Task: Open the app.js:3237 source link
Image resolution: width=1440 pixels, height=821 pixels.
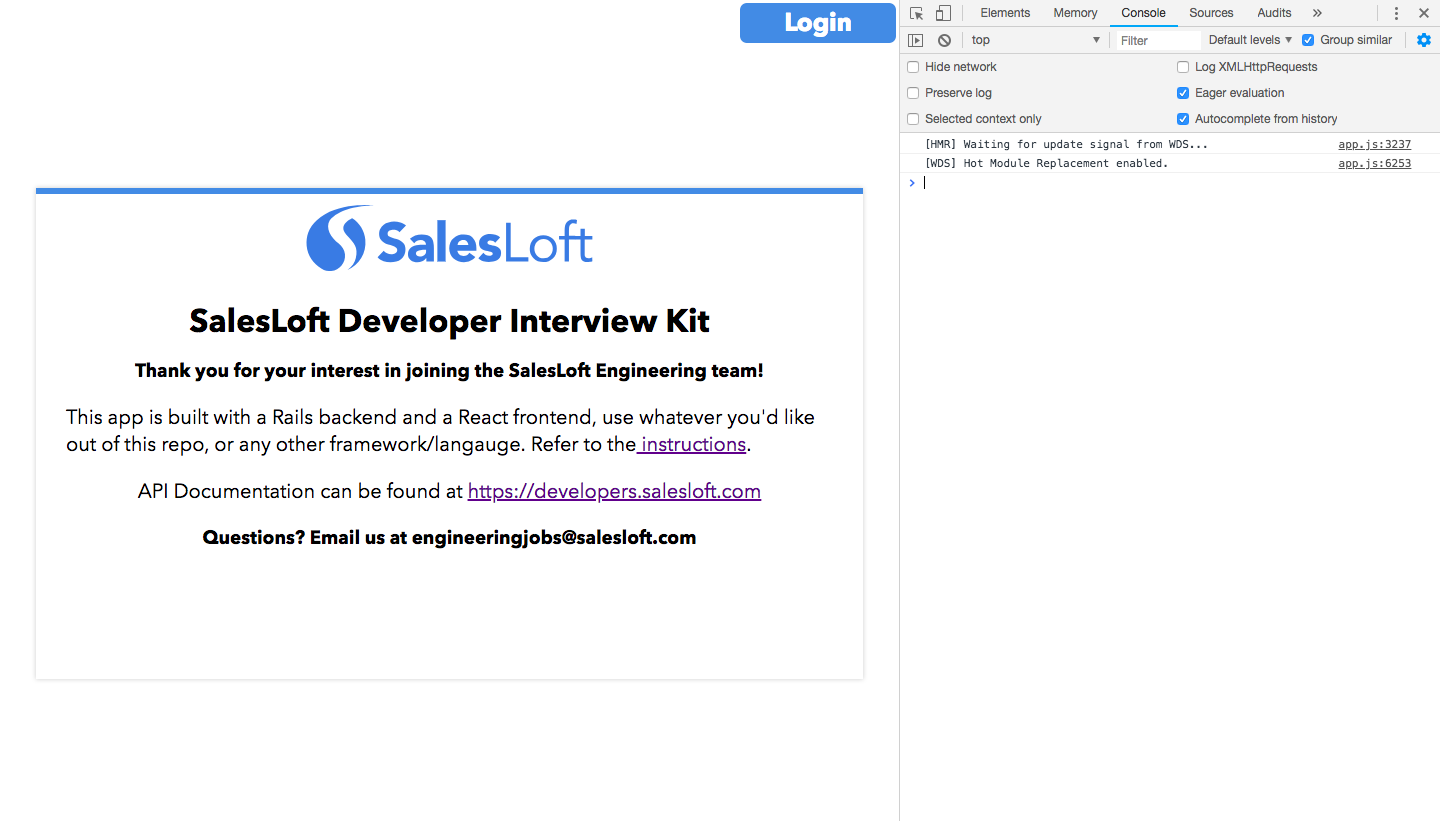Action: (1375, 144)
